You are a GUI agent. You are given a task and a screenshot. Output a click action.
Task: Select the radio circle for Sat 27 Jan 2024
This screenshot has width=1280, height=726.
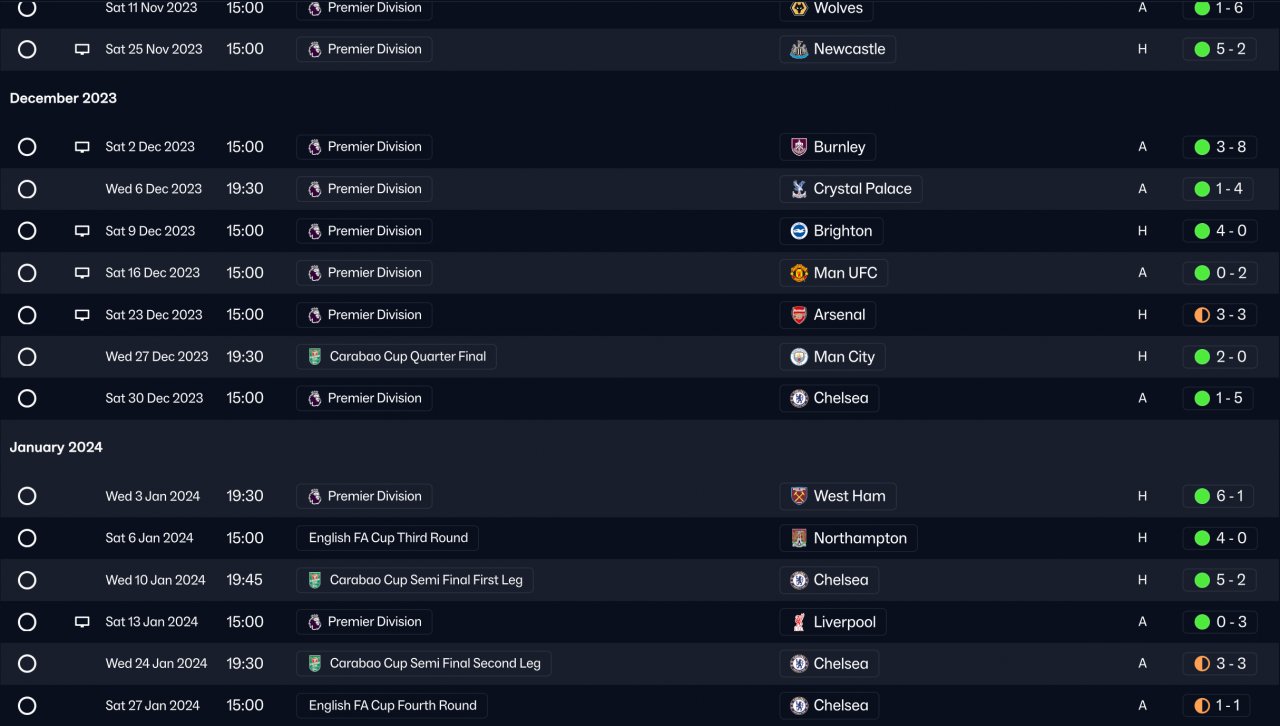click(27, 706)
